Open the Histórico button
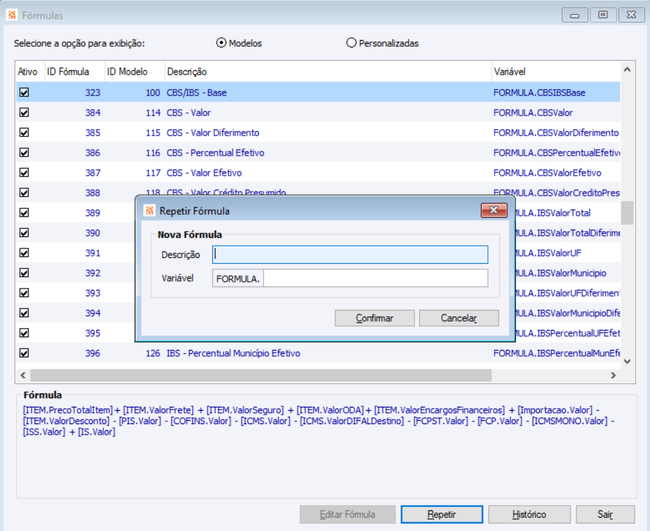650x531 pixels. (x=529, y=514)
